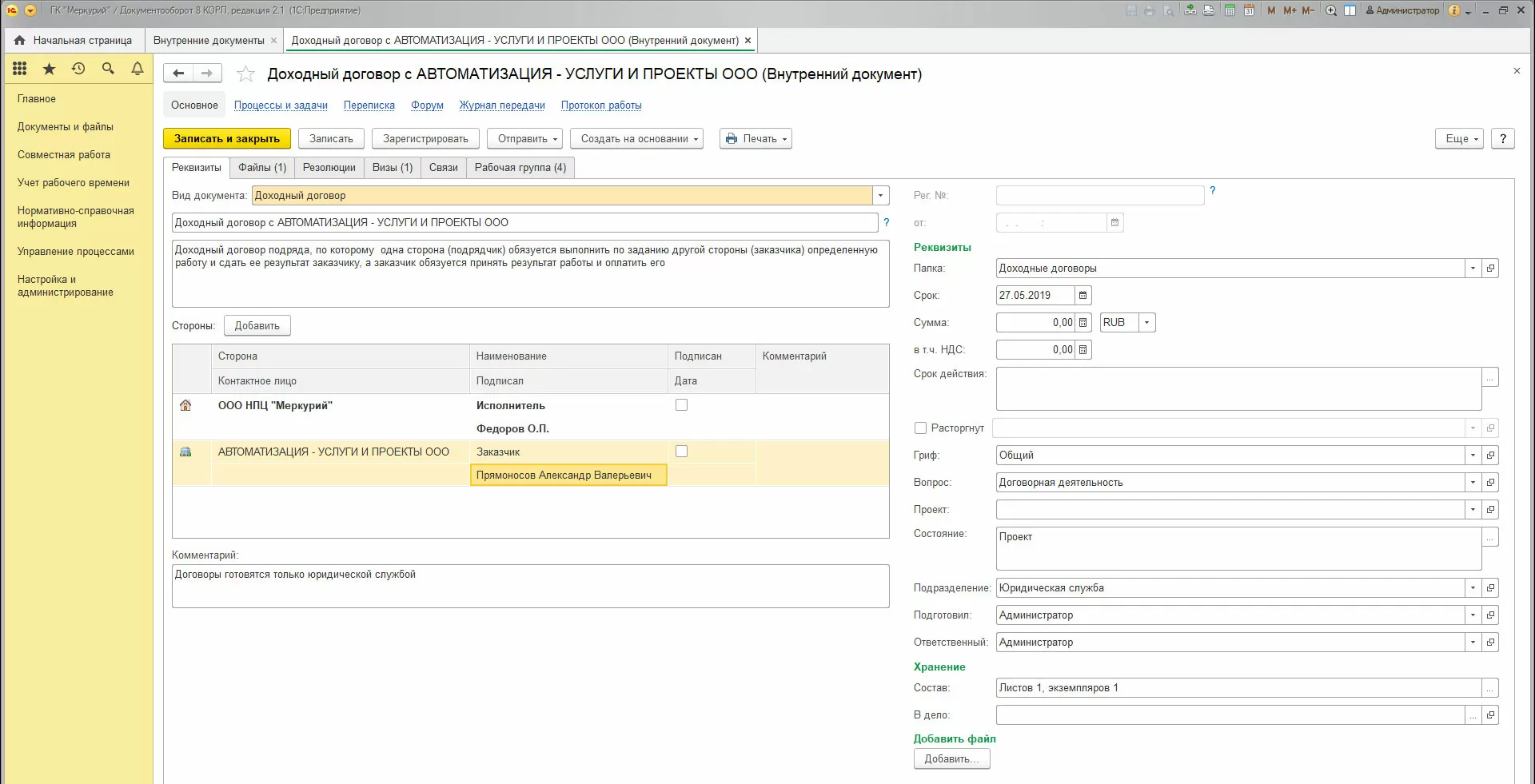Open the Процессы и задачи link
This screenshot has height=784, width=1535.
tap(281, 105)
